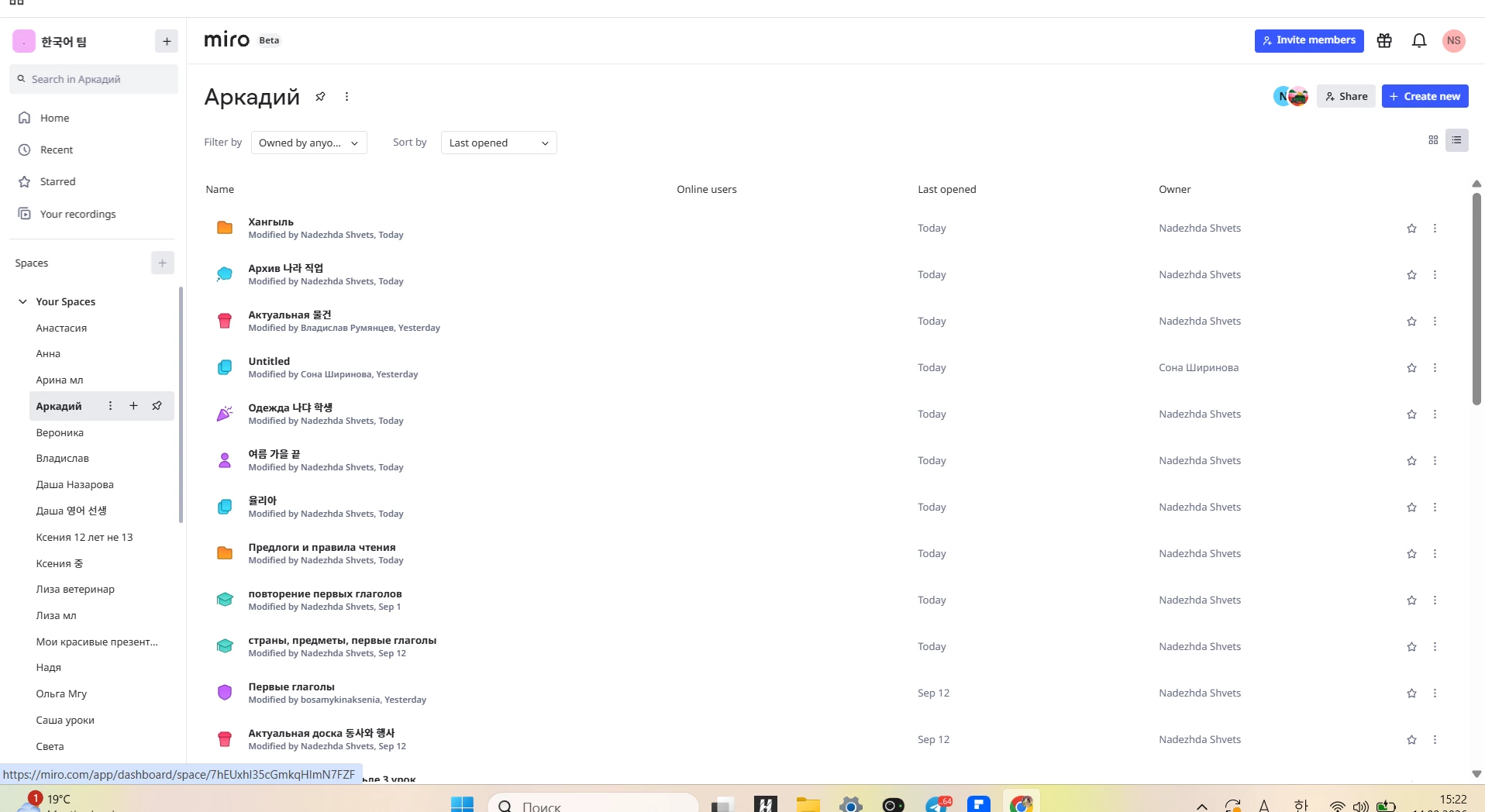Switch to grid view layout
Image resolution: width=1485 pixels, height=812 pixels.
(x=1433, y=140)
